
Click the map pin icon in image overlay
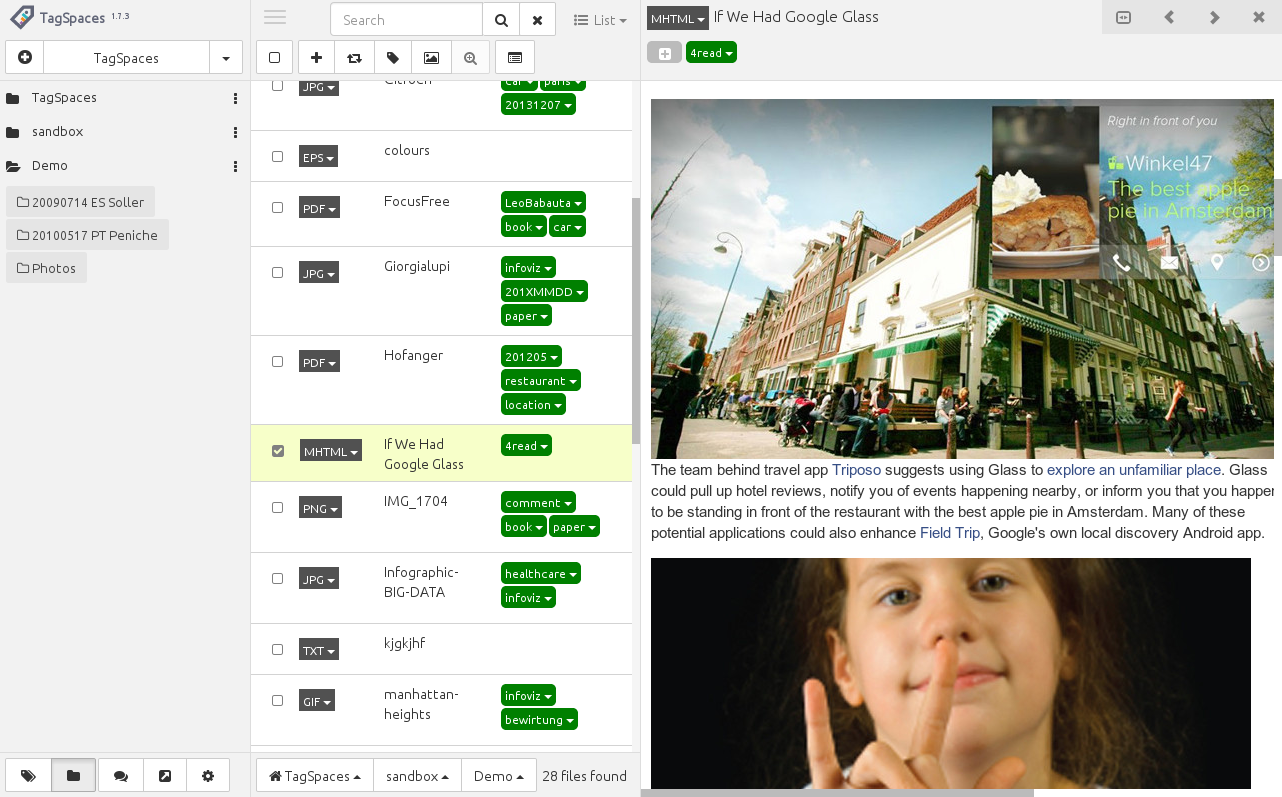tap(1217, 263)
